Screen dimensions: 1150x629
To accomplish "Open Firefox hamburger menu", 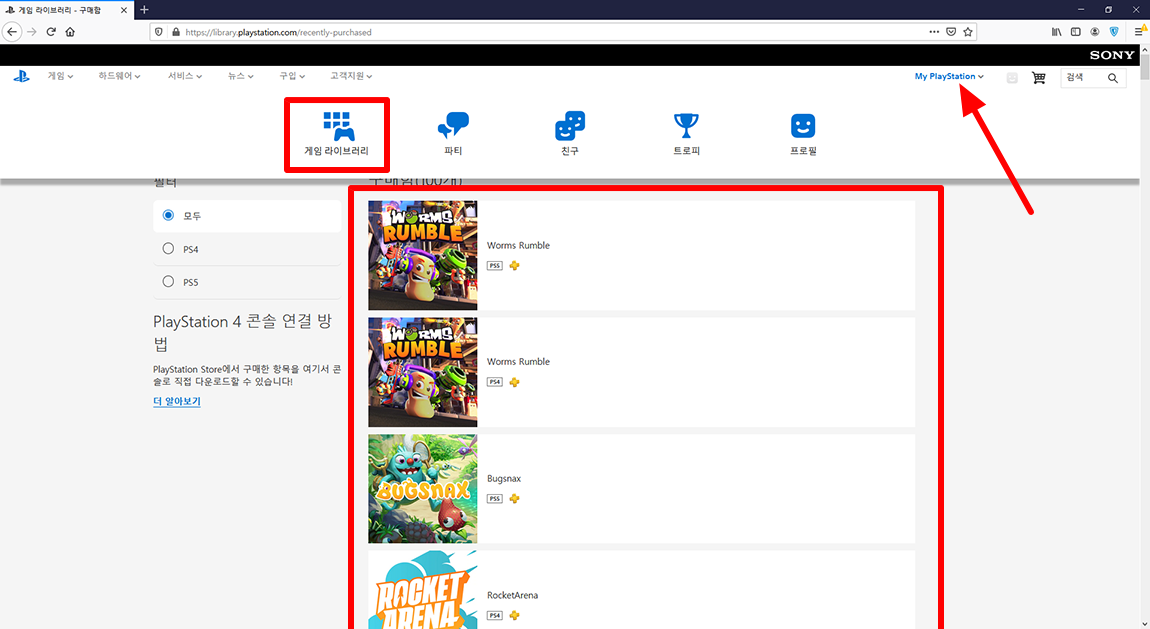I will click(1139, 32).
